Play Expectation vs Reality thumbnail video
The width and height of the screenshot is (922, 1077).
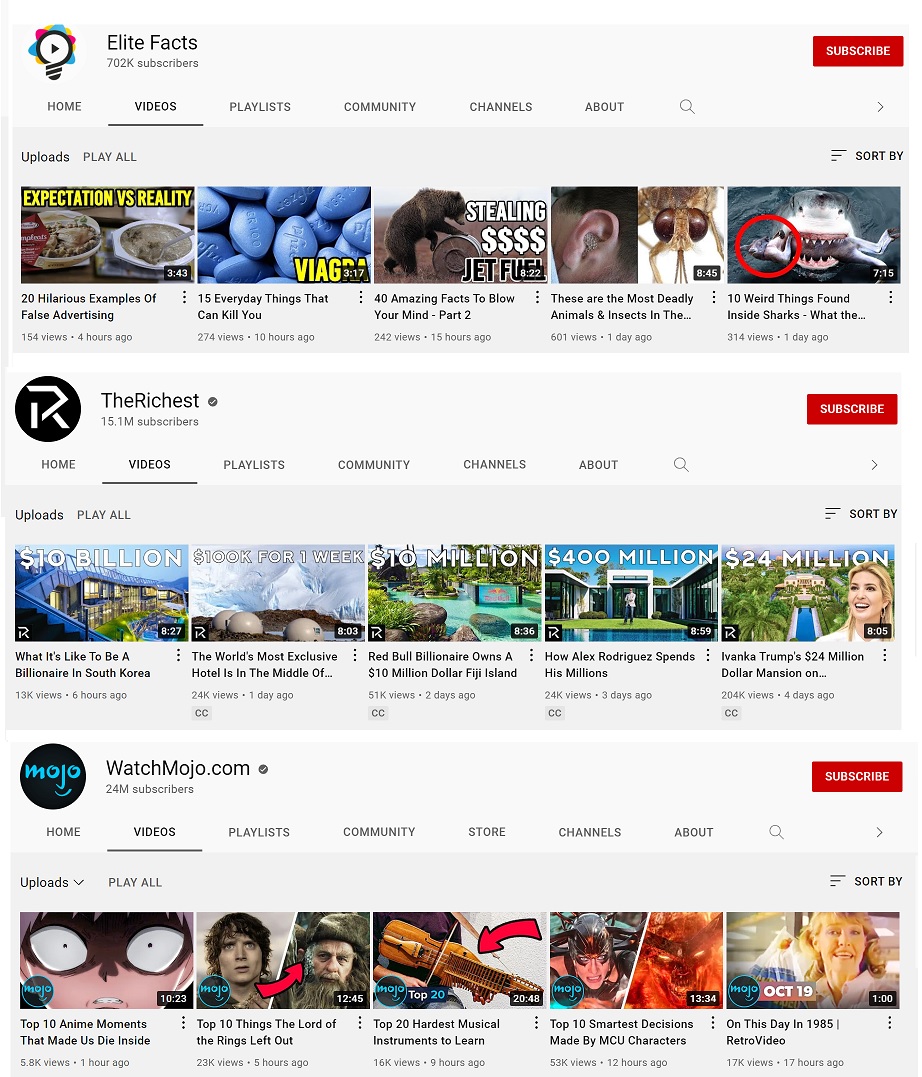108,235
